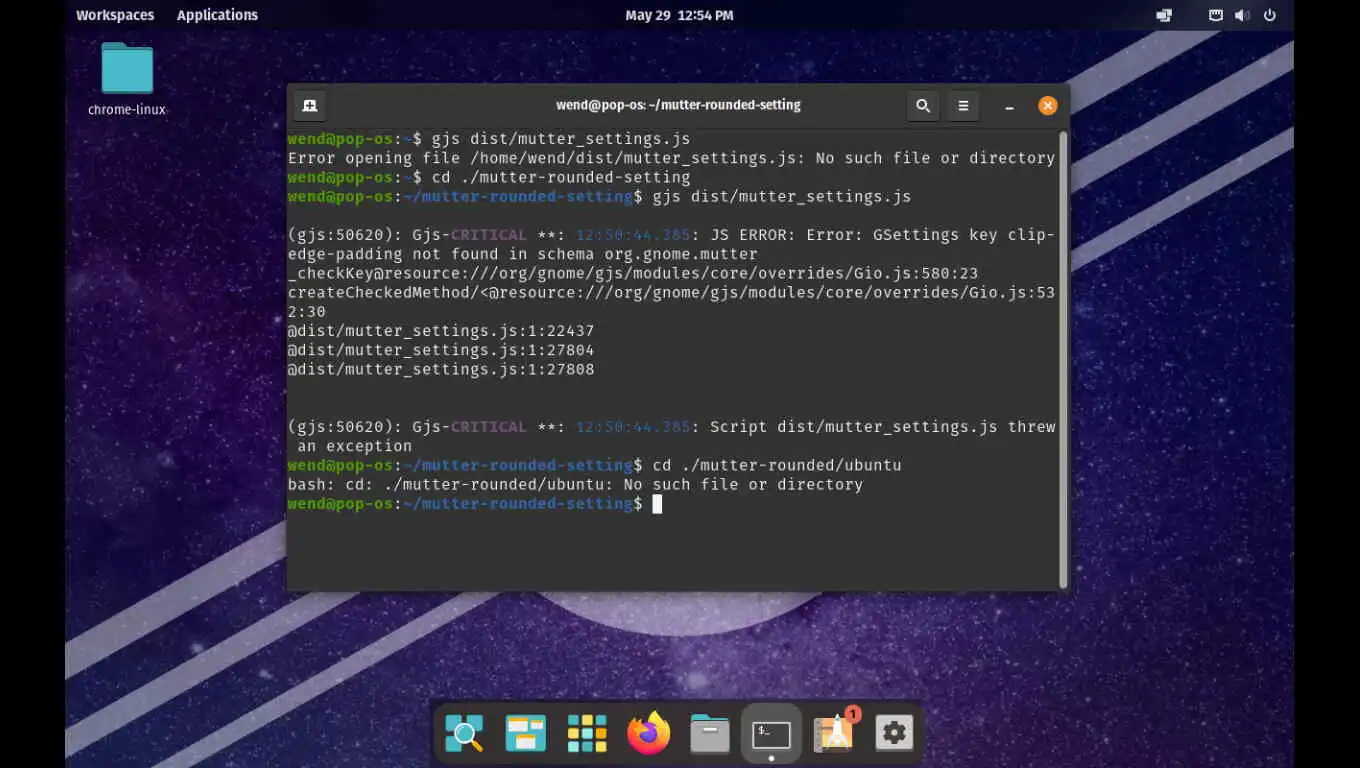Click '@dist/mutter_settings.js:1:27808' line
Image resolution: width=1360 pixels, height=768 pixels.
[441, 369]
